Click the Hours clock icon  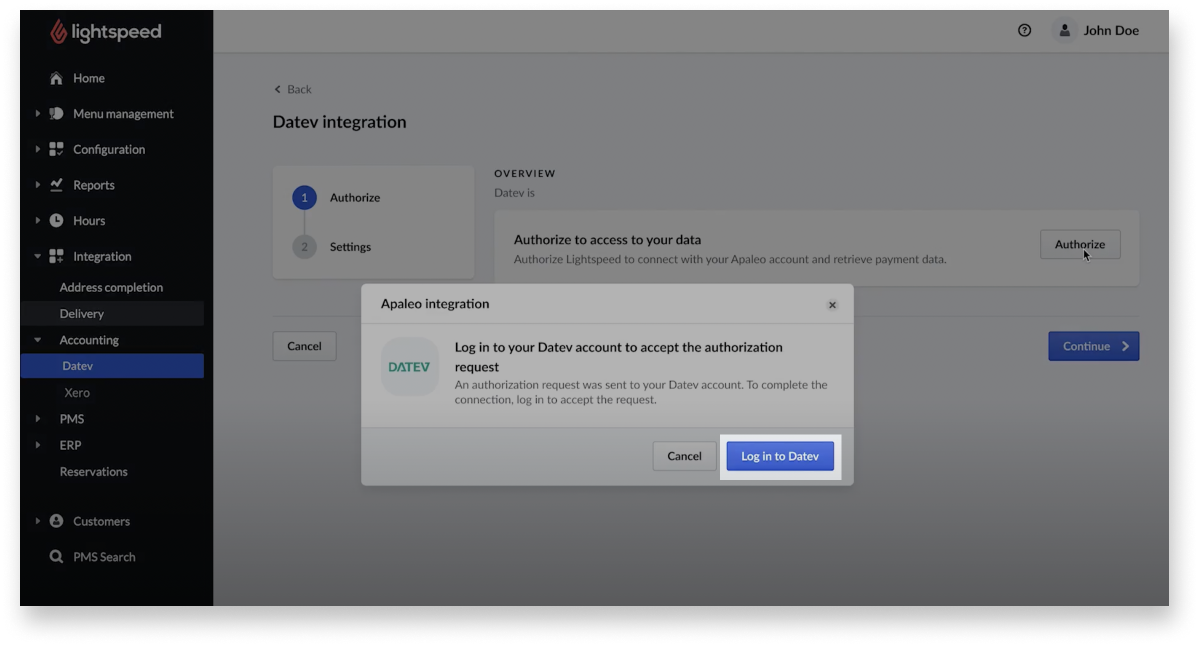[56, 220]
